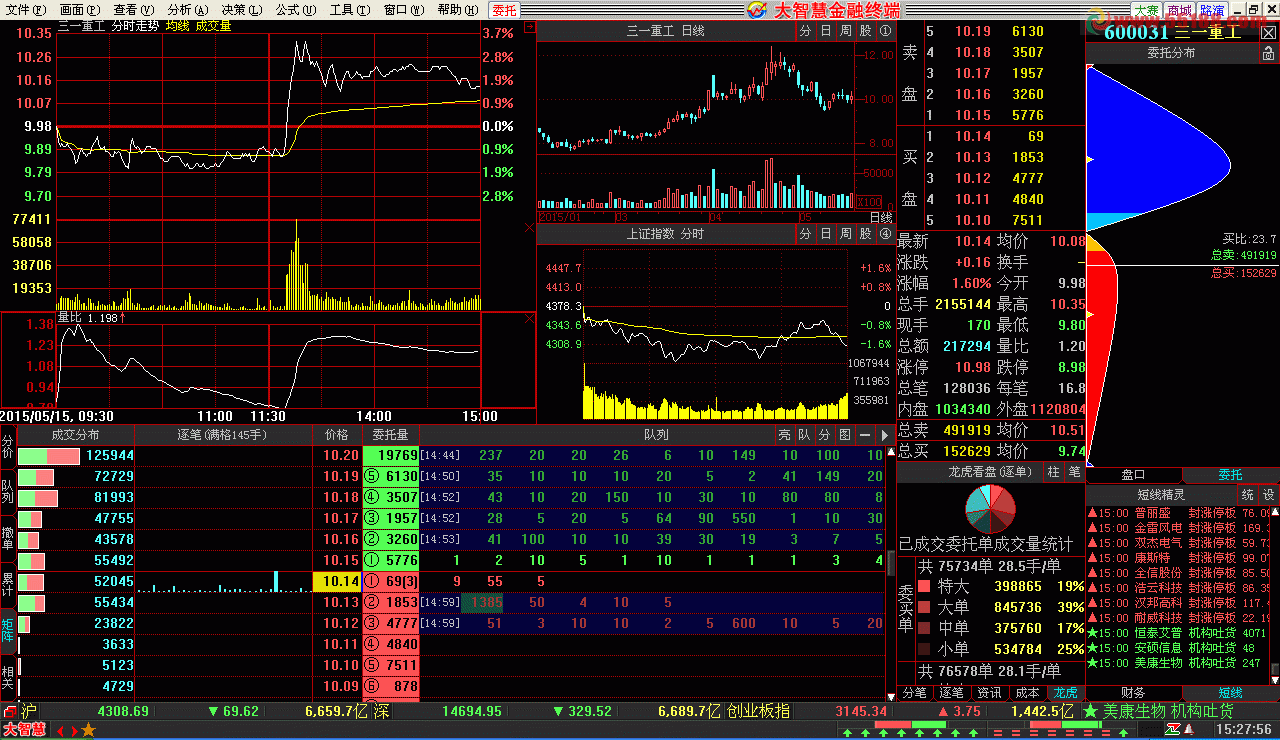
Task: Toggle 分 option in queue header
Action: (x=824, y=435)
